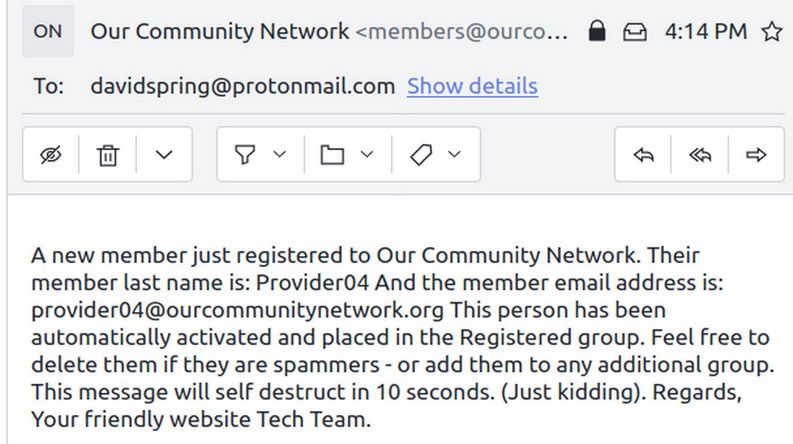Click the ON sender avatar
Image resolution: width=793 pixels, height=444 pixels.
pyautogui.click(x=47, y=32)
